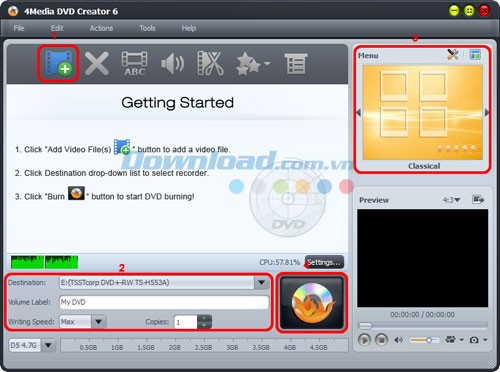Image resolution: width=500 pixels, height=372 pixels.
Task: Open the Help menu
Action: pos(189,28)
